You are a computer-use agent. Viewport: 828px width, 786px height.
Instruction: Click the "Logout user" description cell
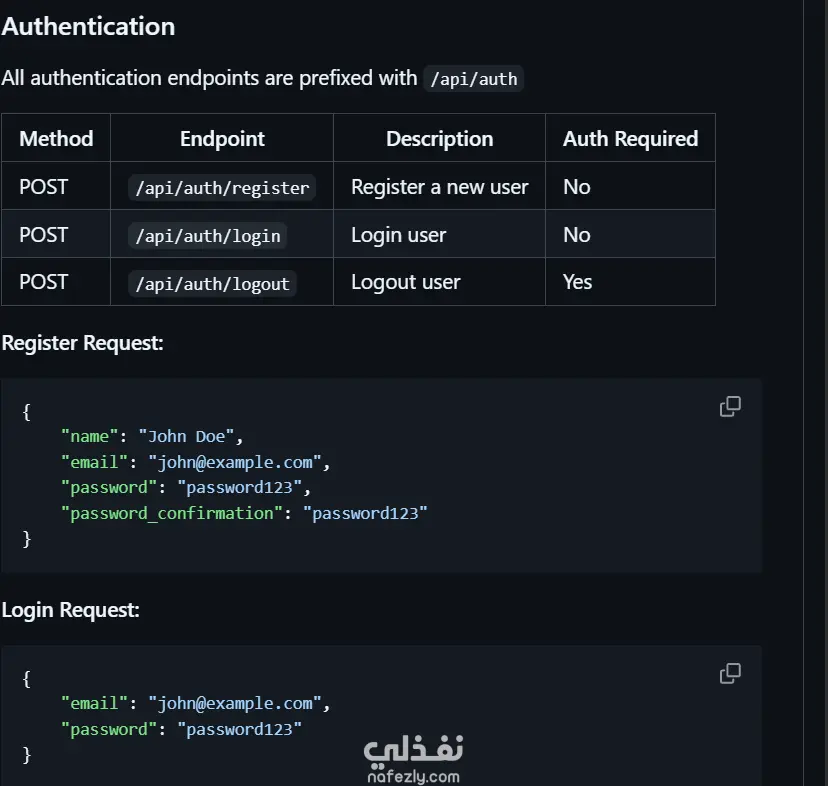click(x=405, y=283)
